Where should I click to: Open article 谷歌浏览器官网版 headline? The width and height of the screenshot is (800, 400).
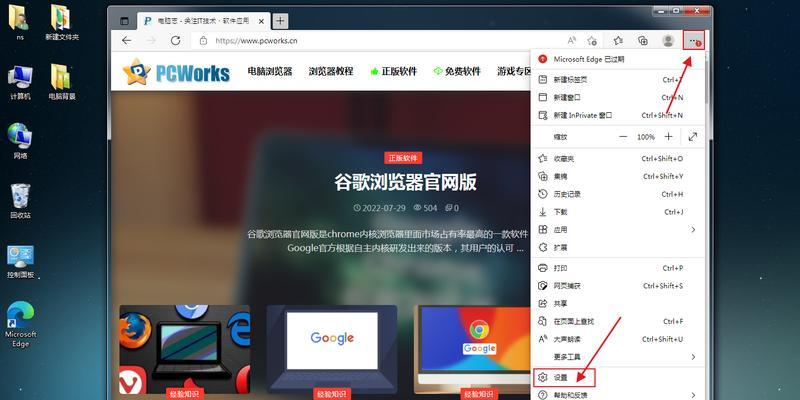point(406,183)
